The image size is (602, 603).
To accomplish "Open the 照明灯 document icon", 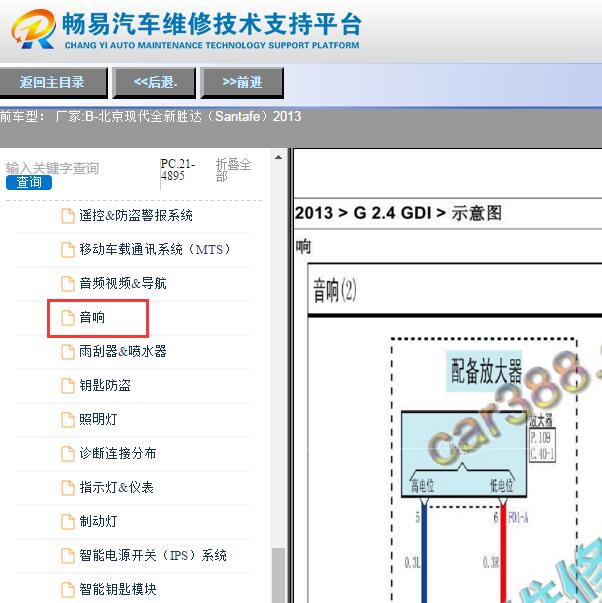I will [68, 419].
